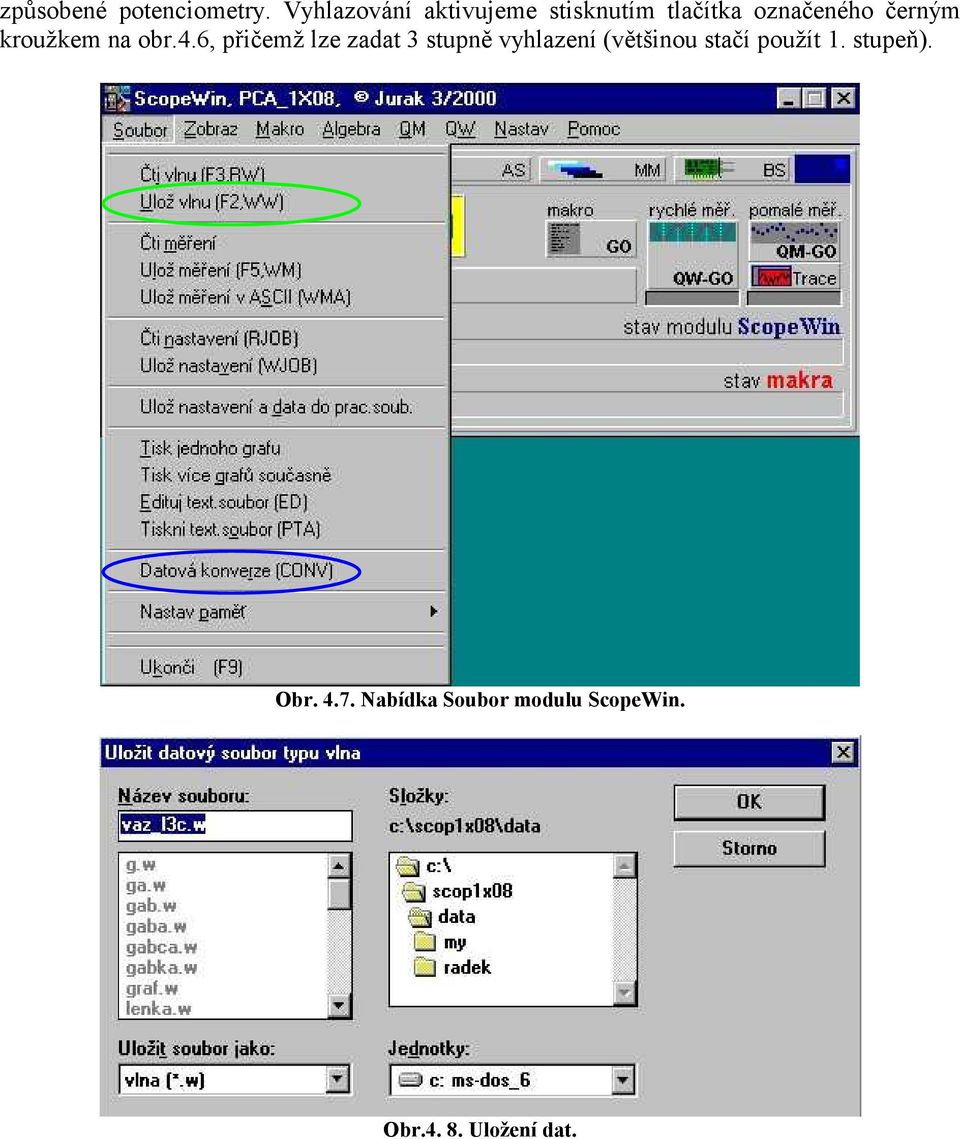Click the MM toolbar icon
Image resolution: width=960 pixels, height=1139 pixels.
(x=604, y=170)
